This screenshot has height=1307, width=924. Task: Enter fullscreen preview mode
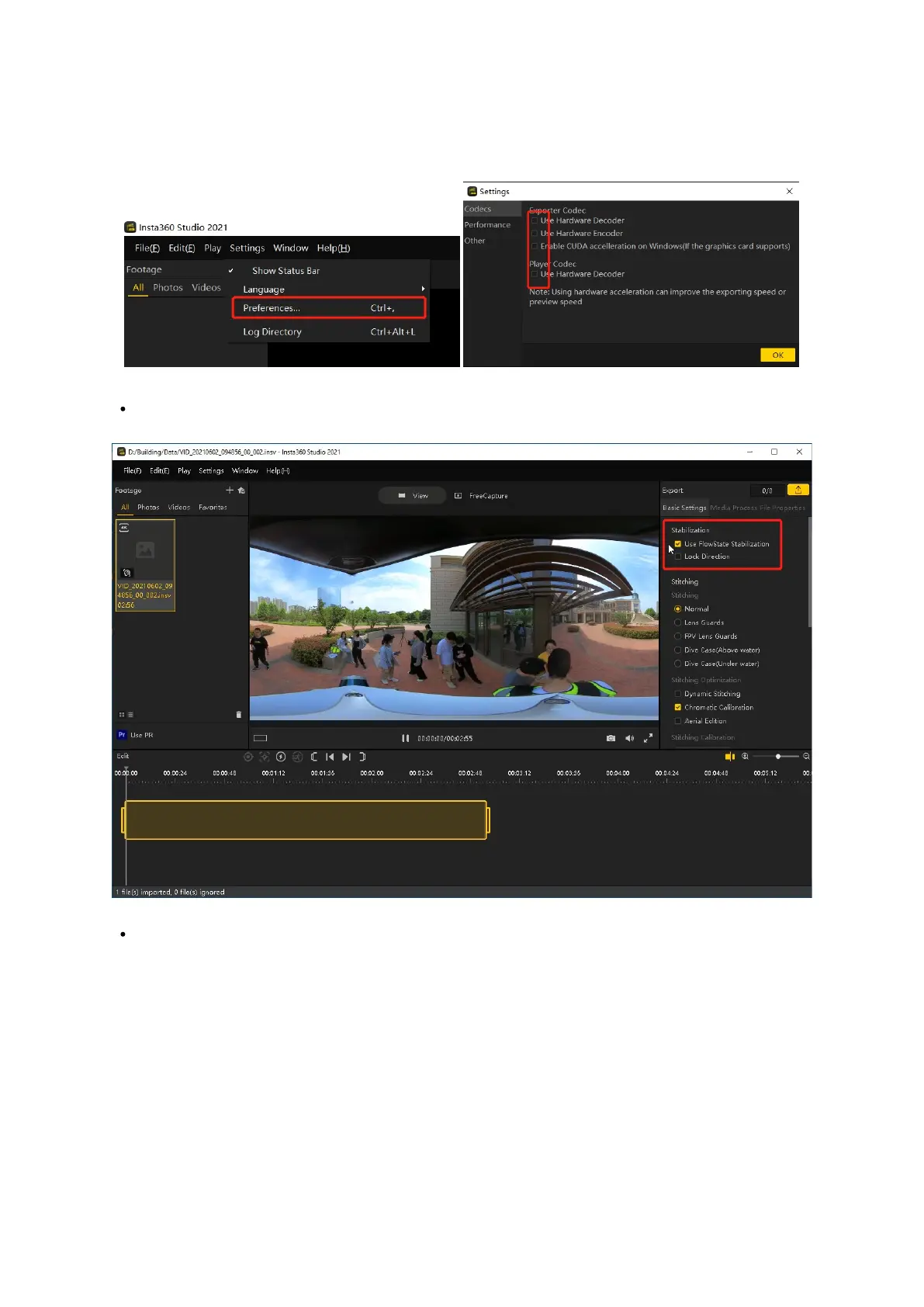648,738
